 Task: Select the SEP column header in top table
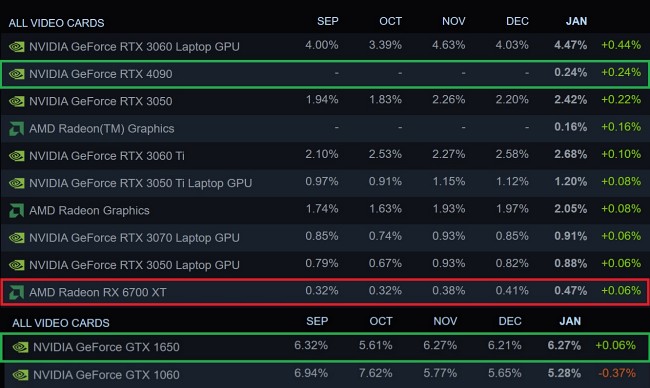327,21
